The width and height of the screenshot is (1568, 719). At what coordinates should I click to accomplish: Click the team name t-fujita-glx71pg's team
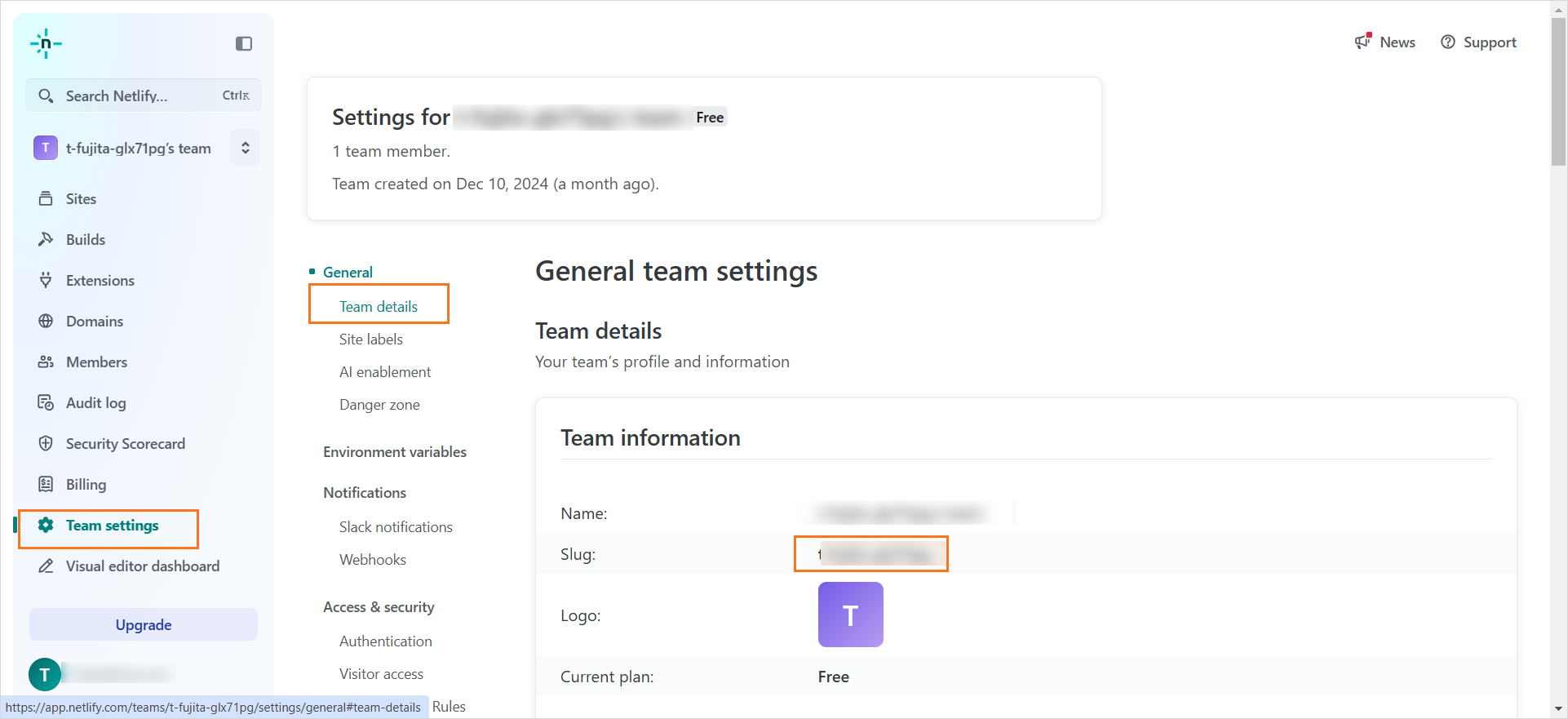click(139, 148)
